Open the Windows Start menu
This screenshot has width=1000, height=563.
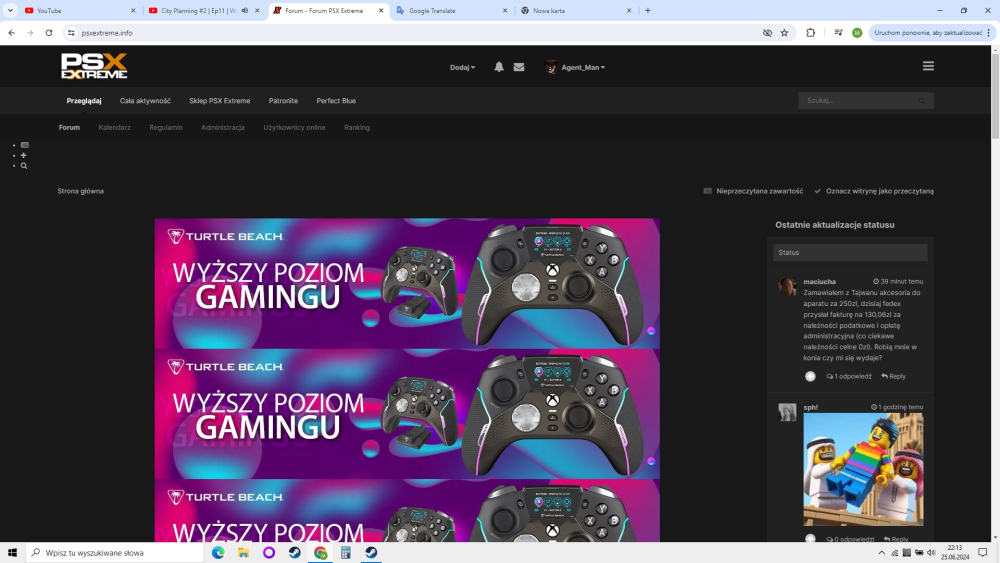coord(12,553)
